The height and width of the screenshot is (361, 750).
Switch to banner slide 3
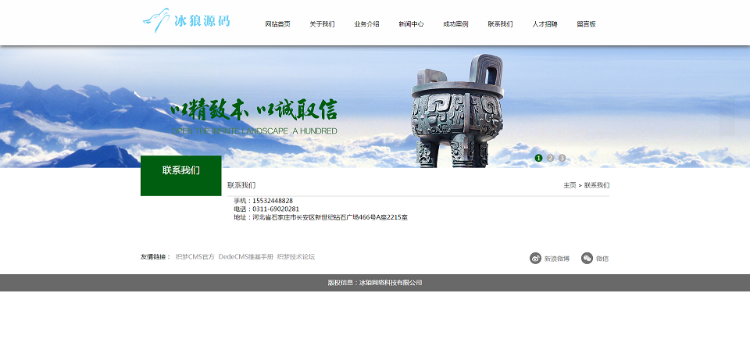click(562, 158)
